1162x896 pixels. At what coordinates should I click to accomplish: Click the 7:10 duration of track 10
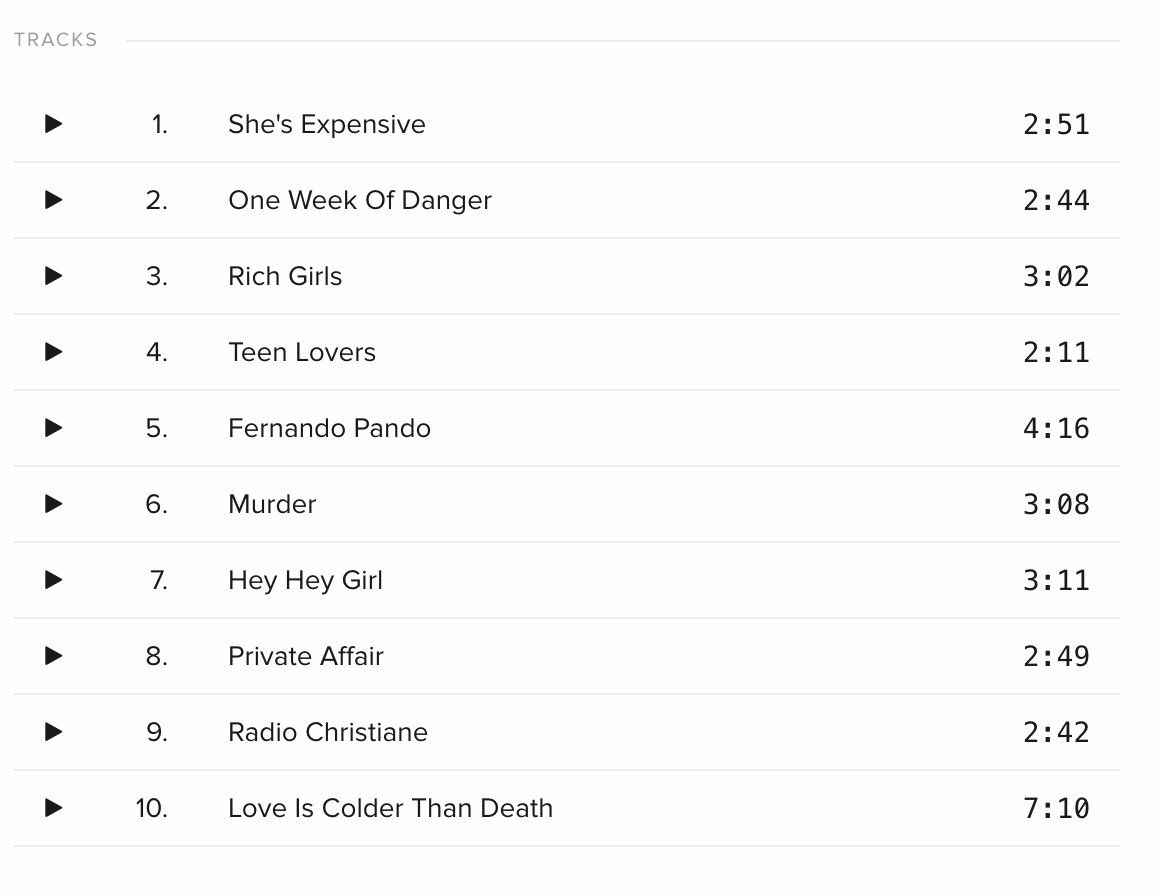click(1056, 809)
